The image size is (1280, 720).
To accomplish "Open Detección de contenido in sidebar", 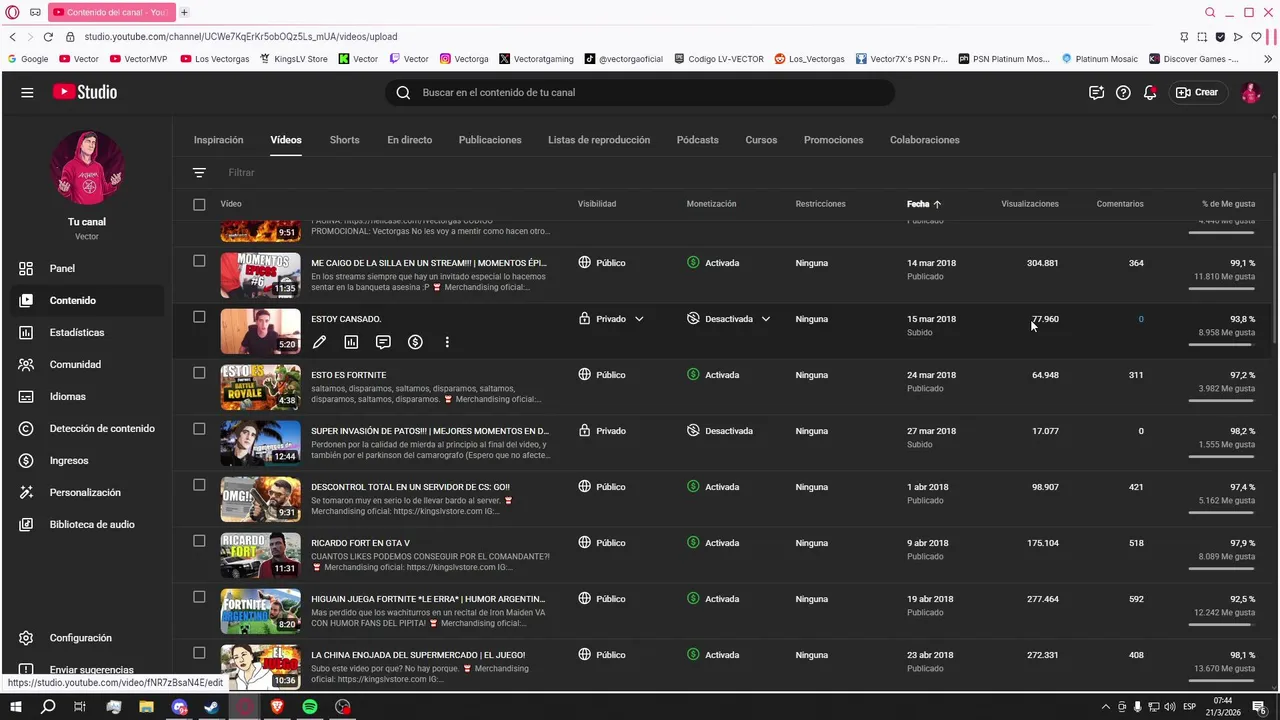I will click(x=86, y=428).
